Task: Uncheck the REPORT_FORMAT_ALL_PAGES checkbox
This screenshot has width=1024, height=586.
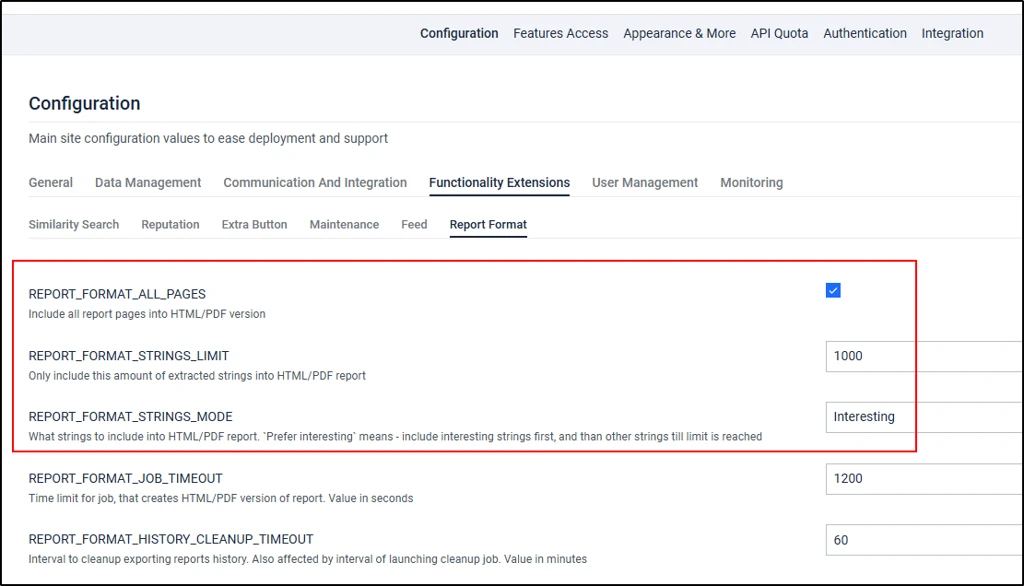Action: pos(833,290)
